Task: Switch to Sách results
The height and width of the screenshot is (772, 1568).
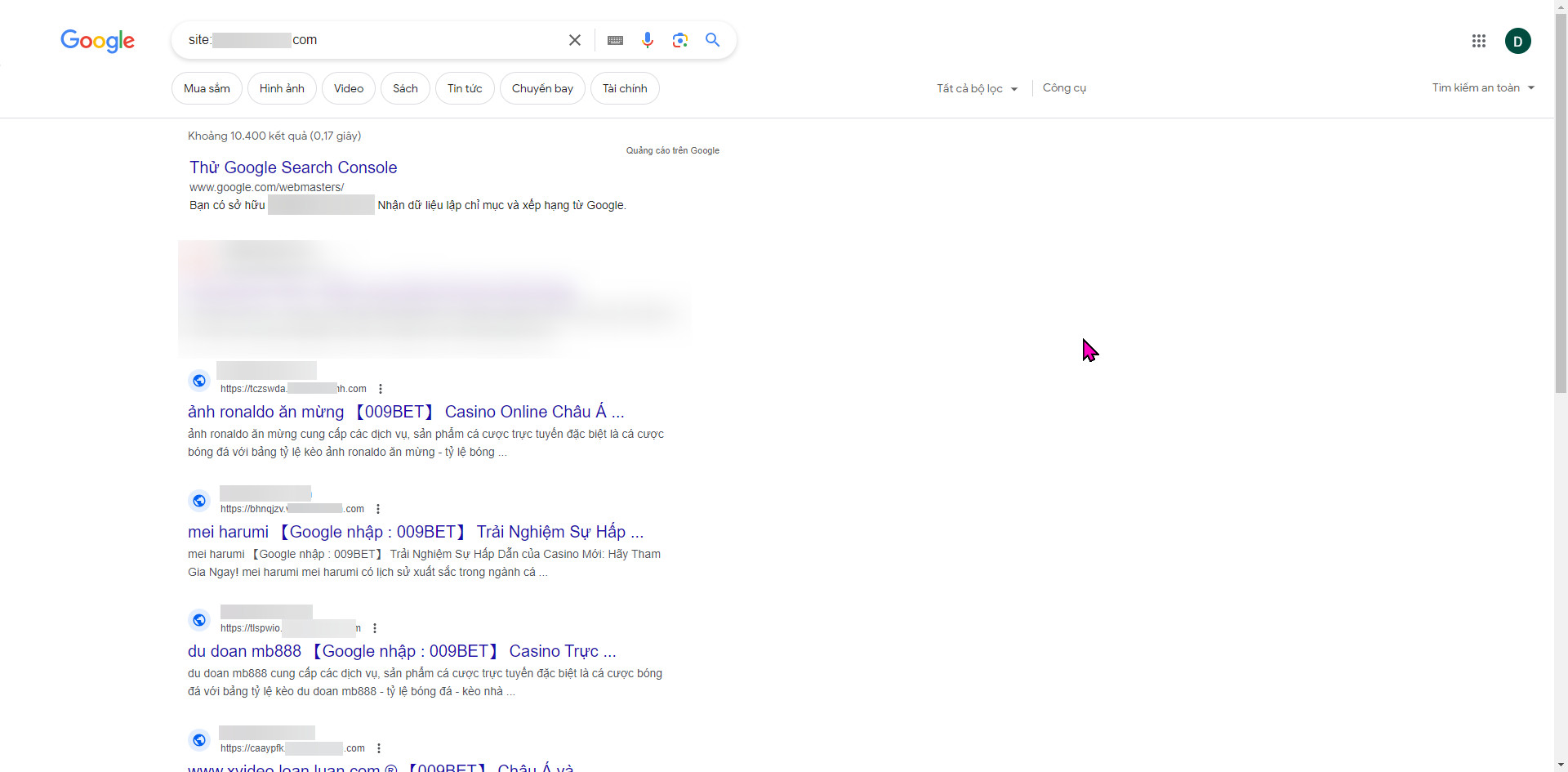Action: (x=405, y=88)
